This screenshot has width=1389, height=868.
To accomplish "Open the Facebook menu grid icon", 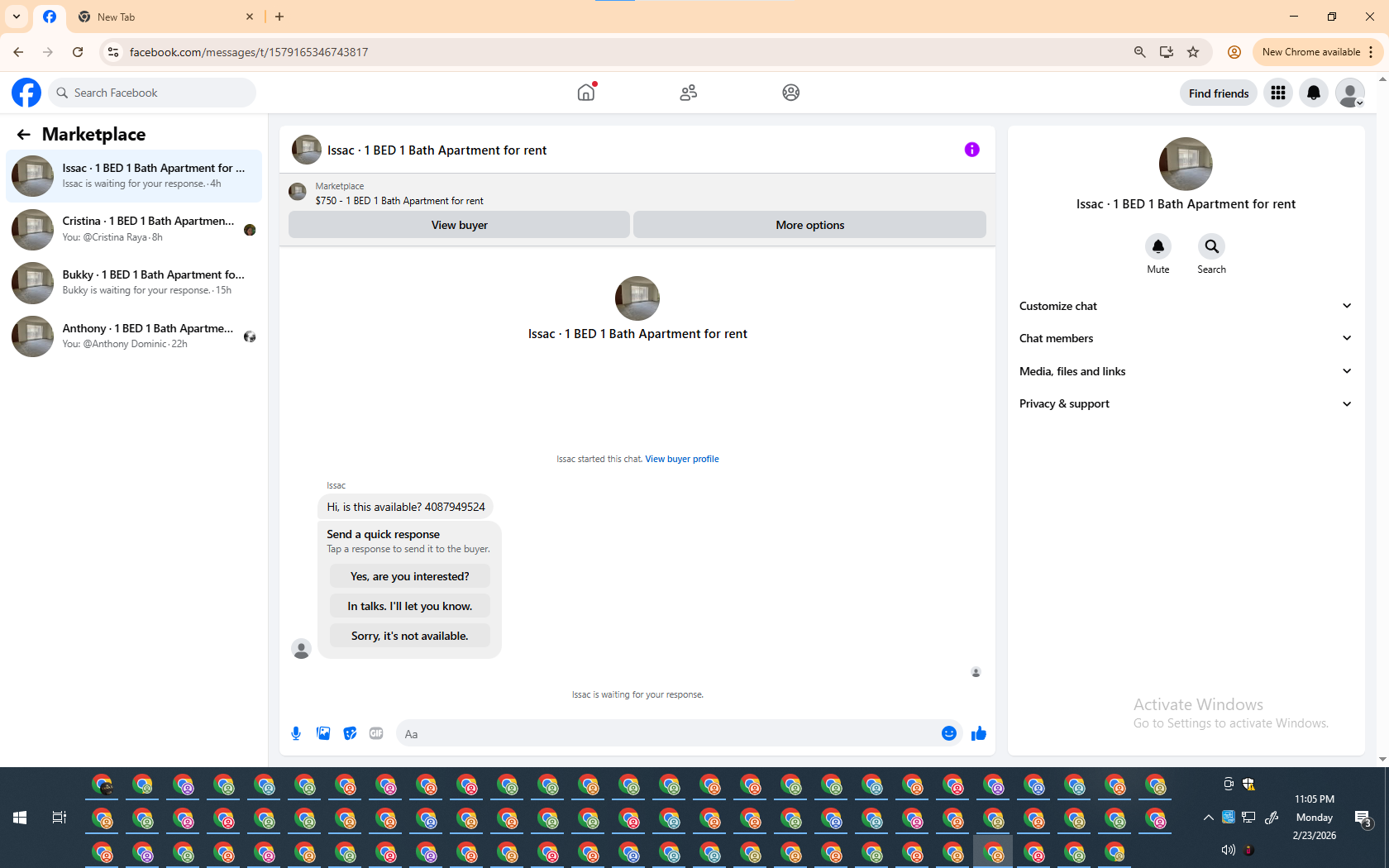I will point(1278,93).
